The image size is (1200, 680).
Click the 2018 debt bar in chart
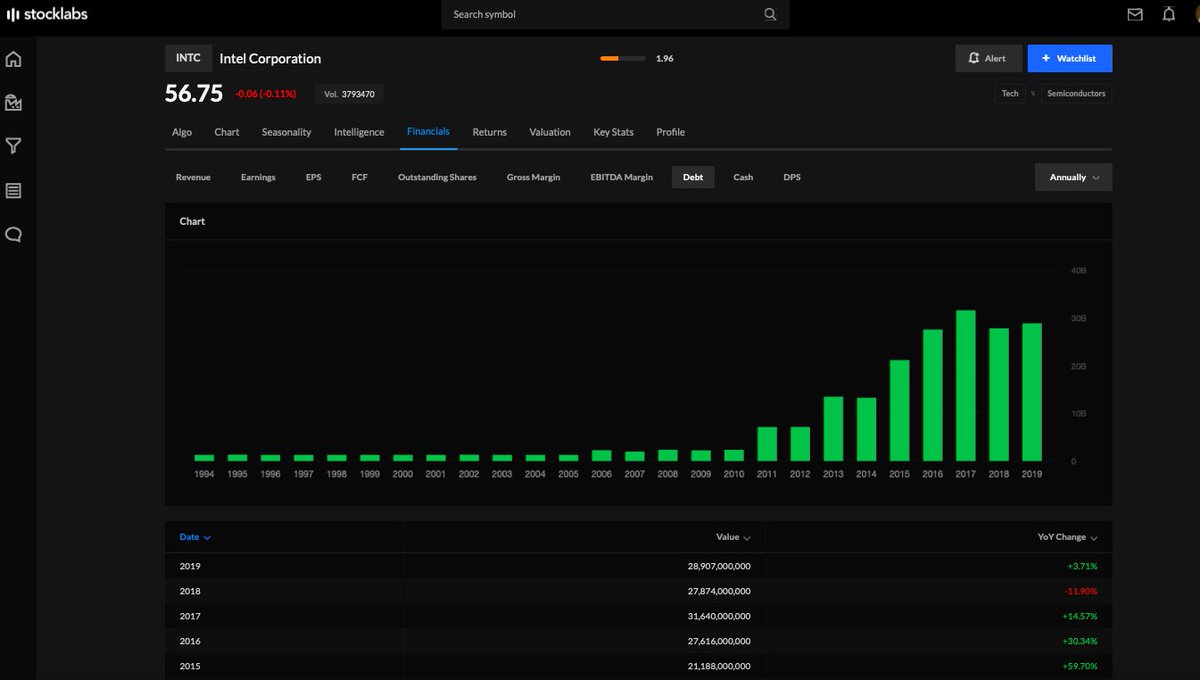point(999,394)
